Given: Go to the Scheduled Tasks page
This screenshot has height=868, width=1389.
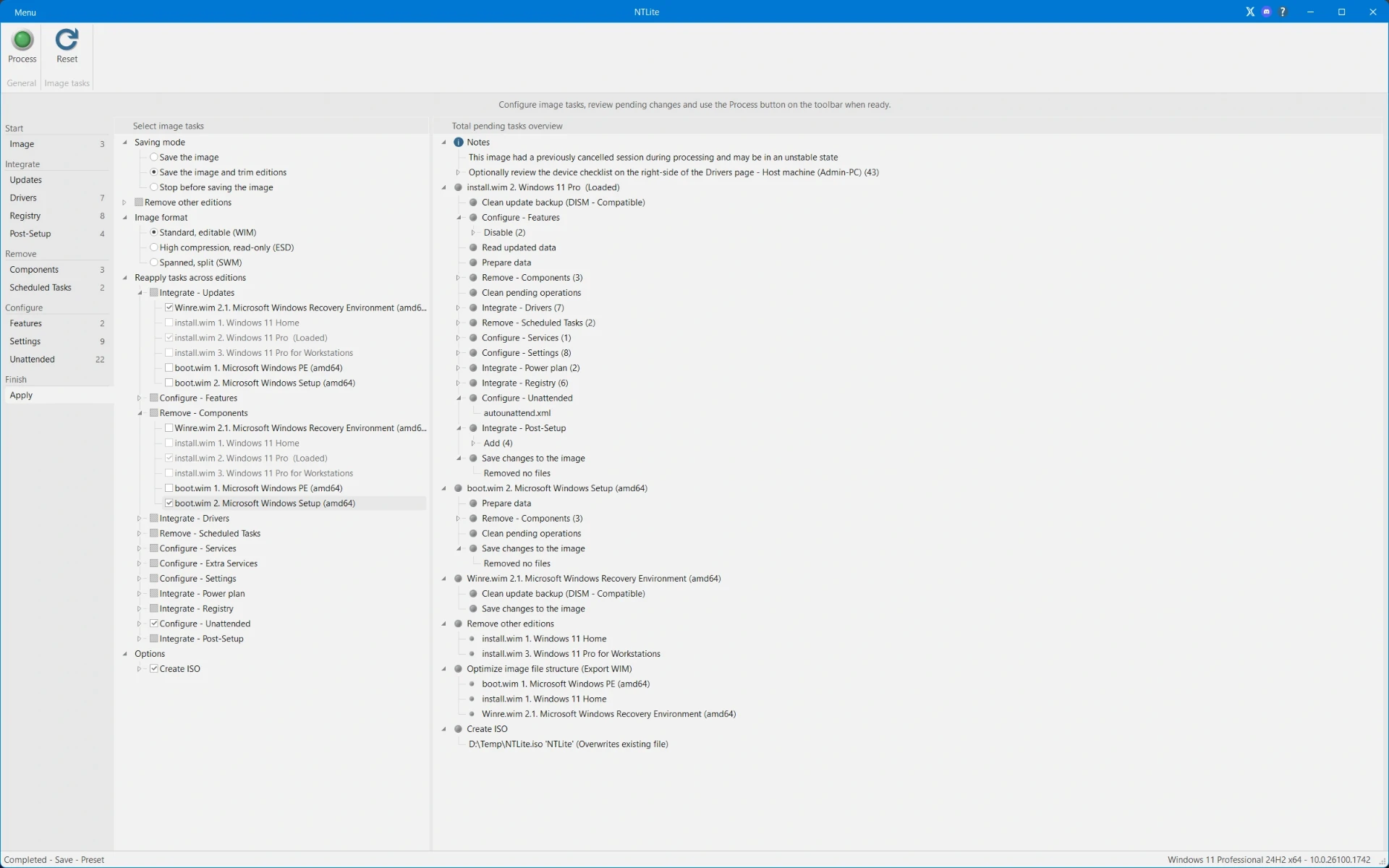Looking at the screenshot, I should pos(56,287).
